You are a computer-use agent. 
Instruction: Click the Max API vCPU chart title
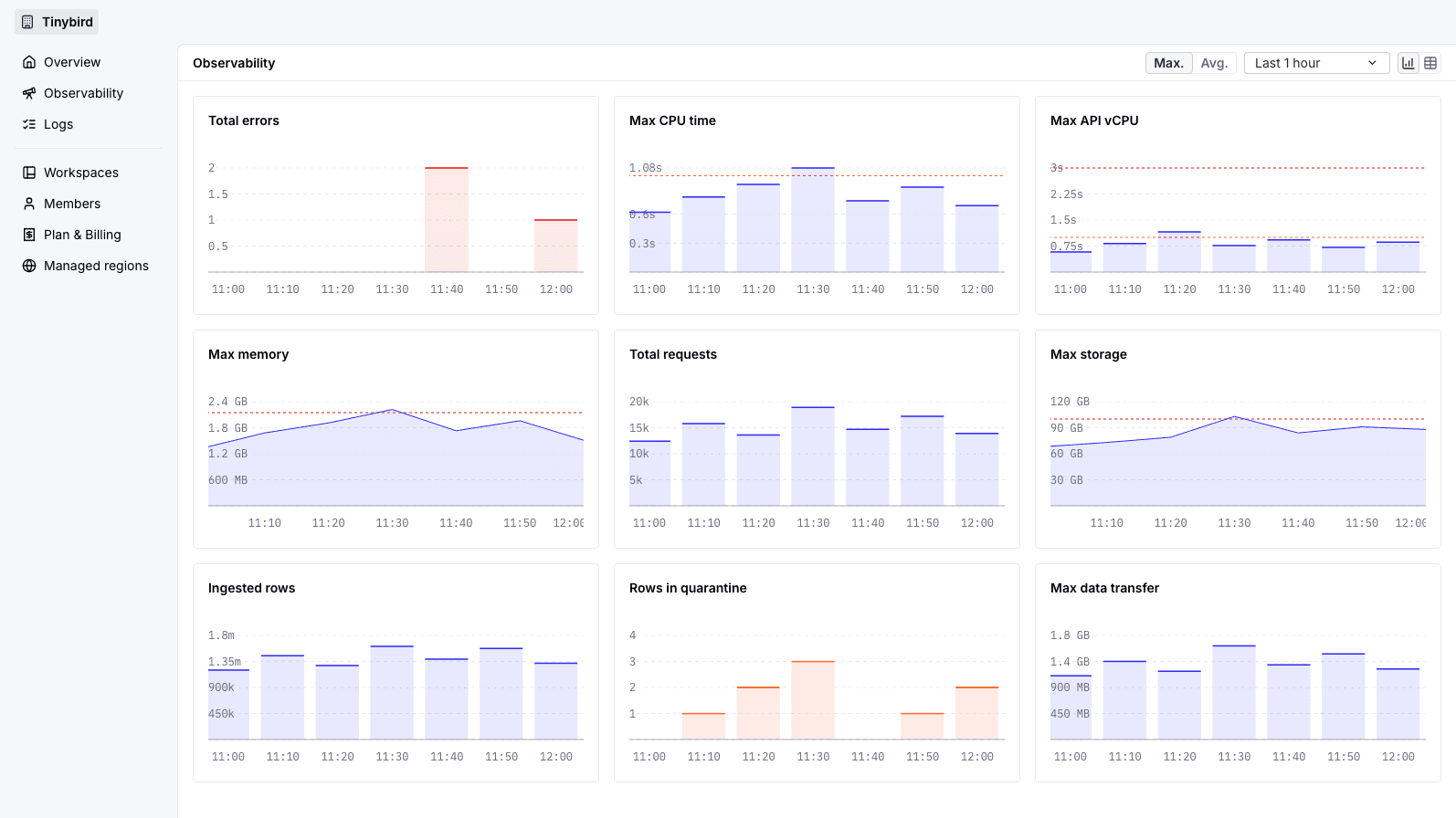click(x=1094, y=121)
